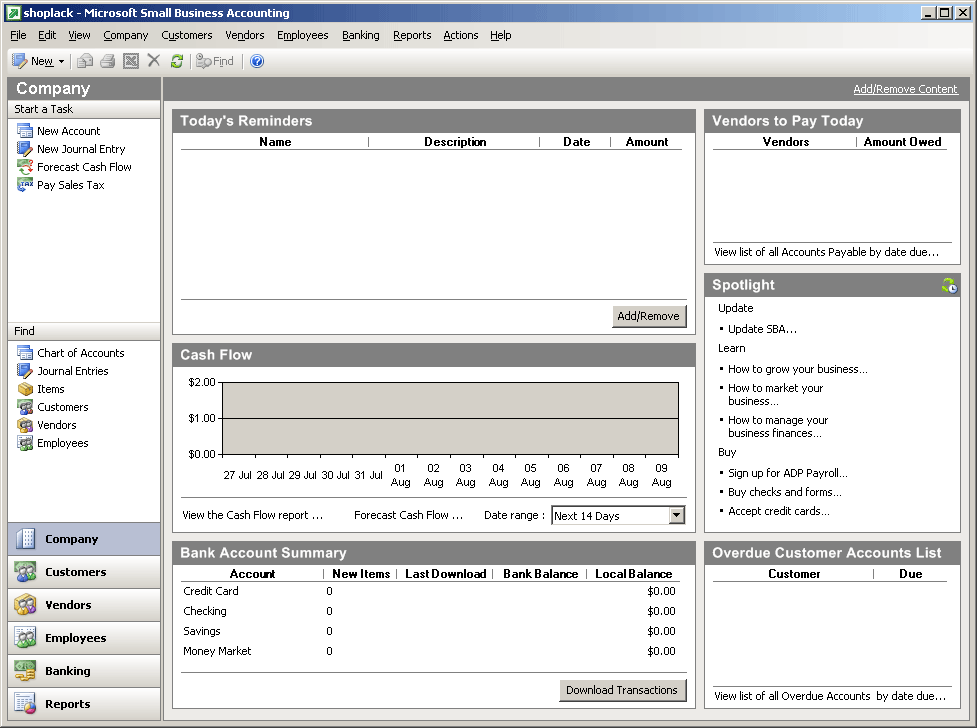
Task: Open the Company menu
Action: [x=126, y=36]
